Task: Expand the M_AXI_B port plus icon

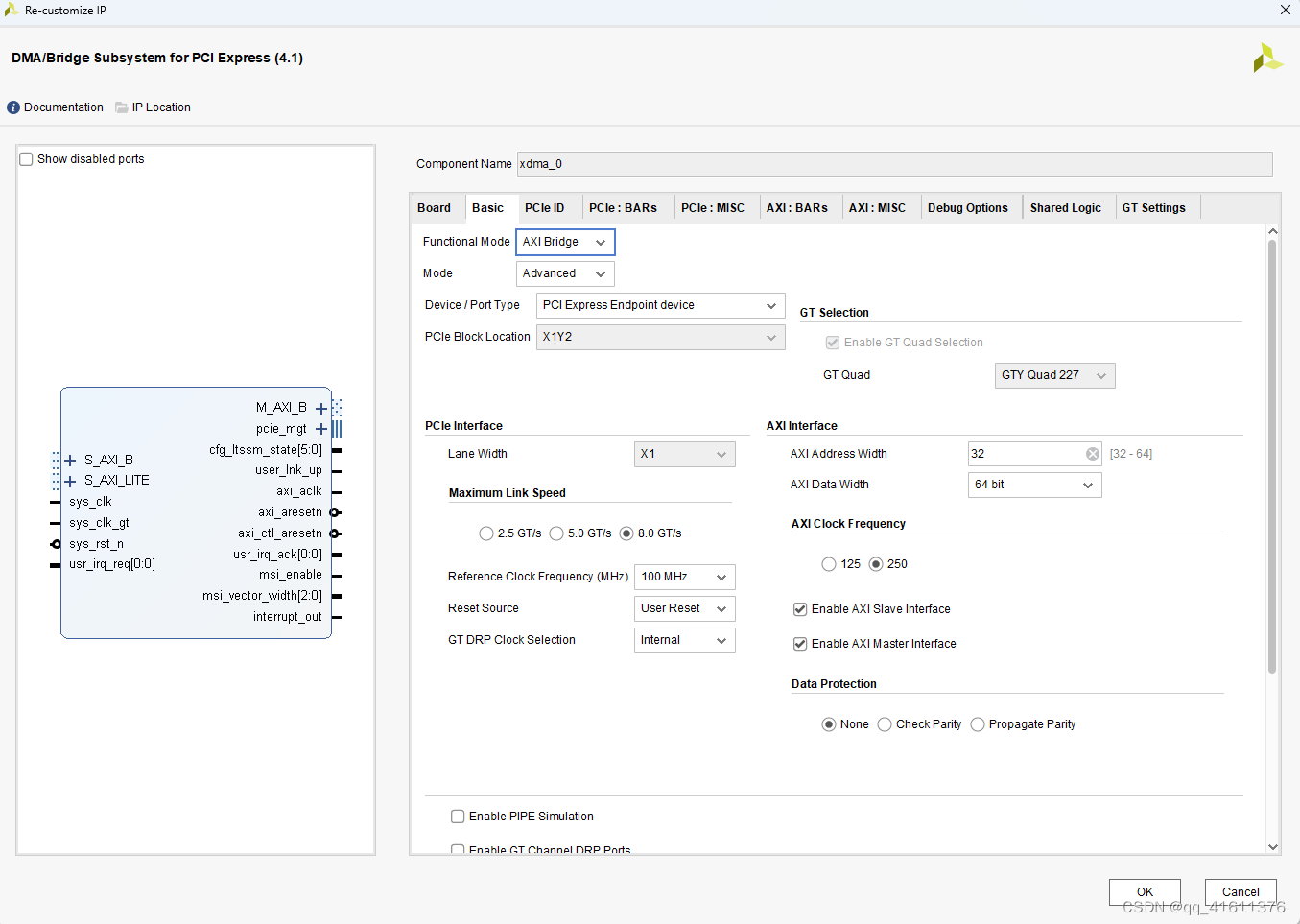Action: coord(321,409)
